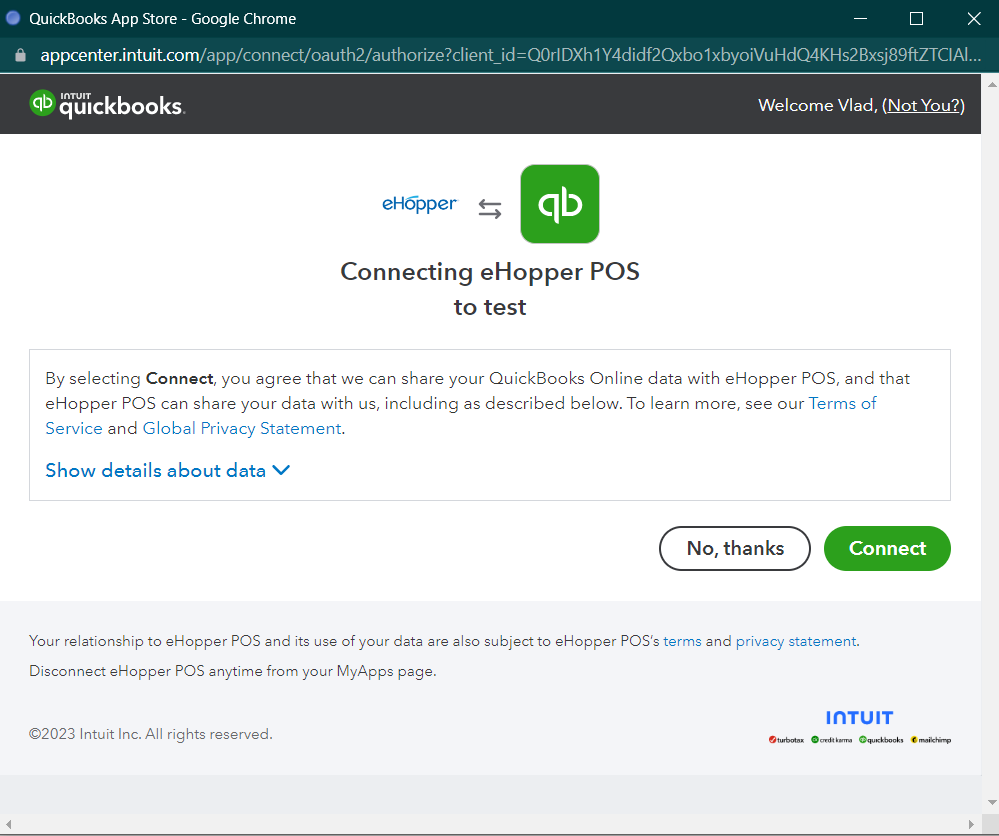Open eHopper POS's terms link

click(x=682, y=641)
